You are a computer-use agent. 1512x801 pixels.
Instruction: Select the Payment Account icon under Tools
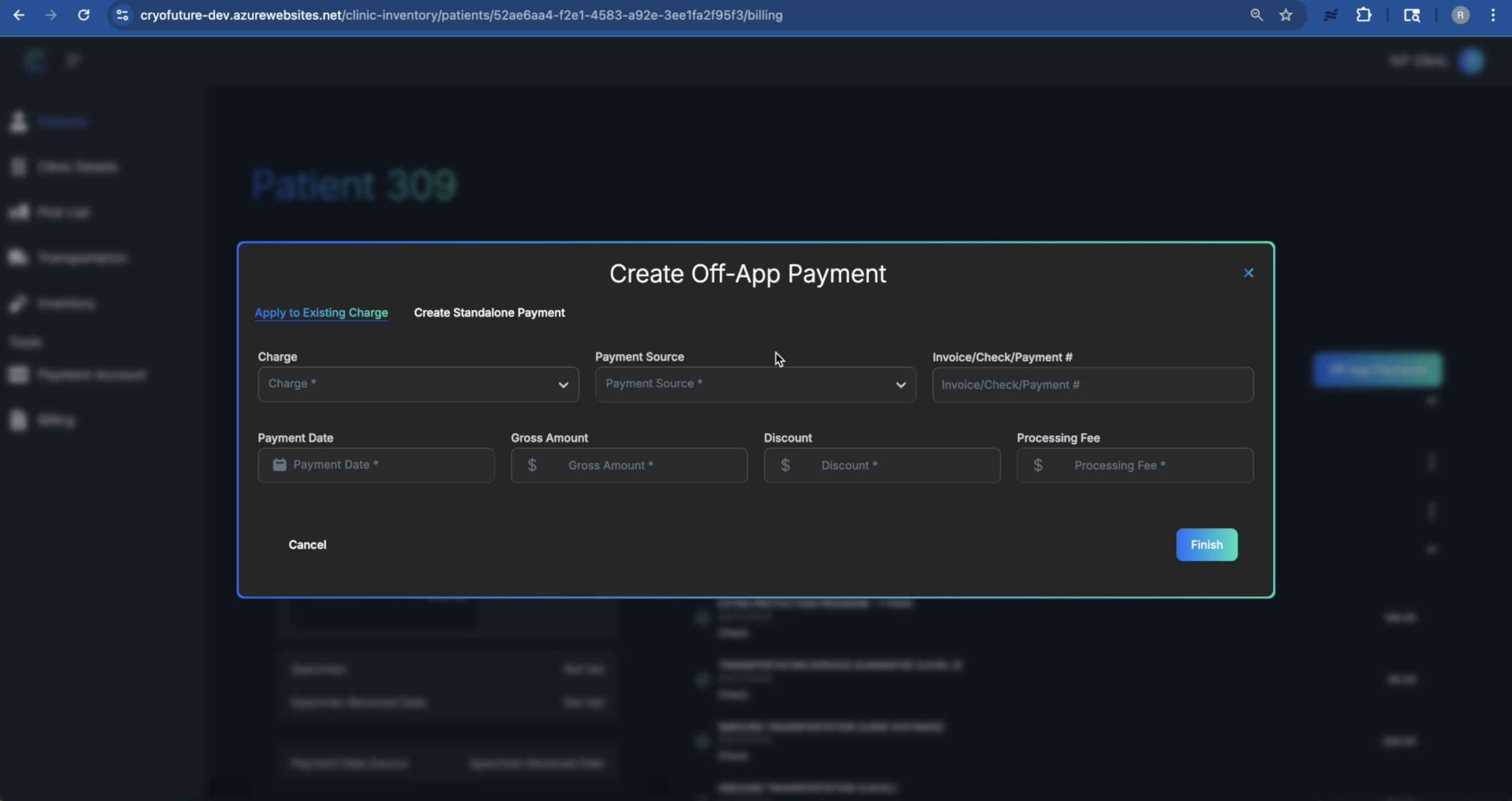click(x=19, y=374)
